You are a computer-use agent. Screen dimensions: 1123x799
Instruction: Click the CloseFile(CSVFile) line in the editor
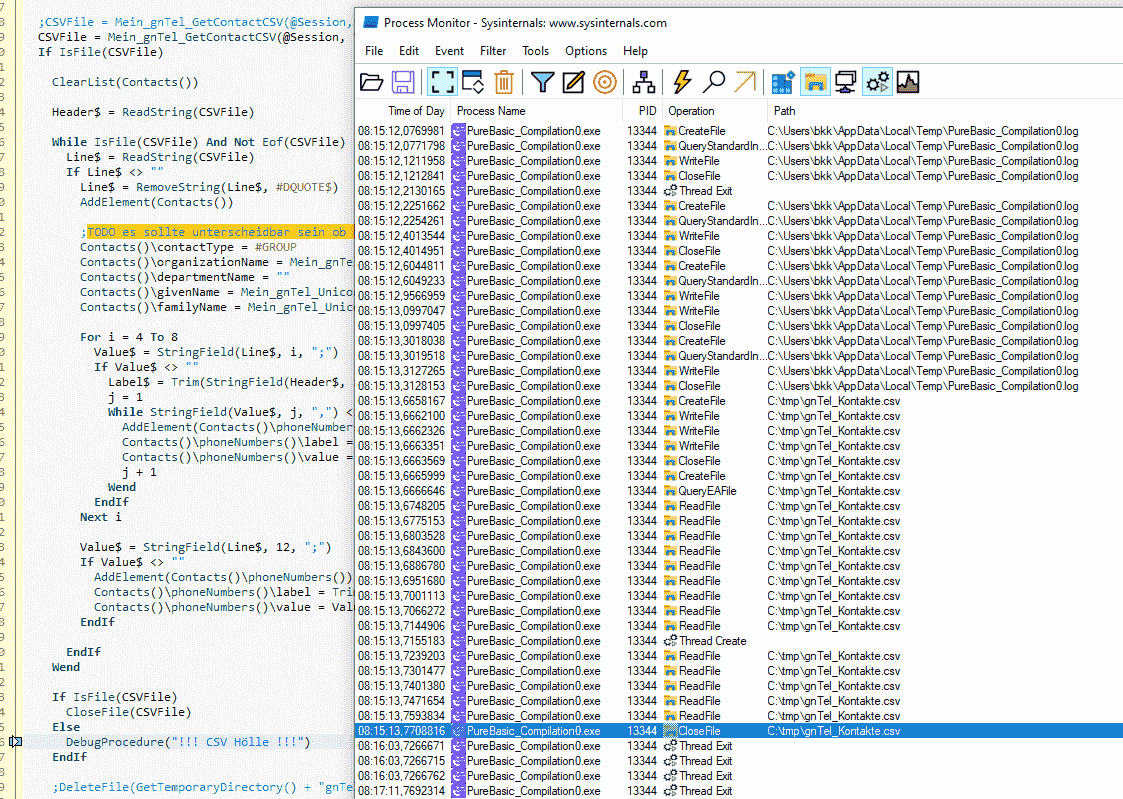(129, 712)
